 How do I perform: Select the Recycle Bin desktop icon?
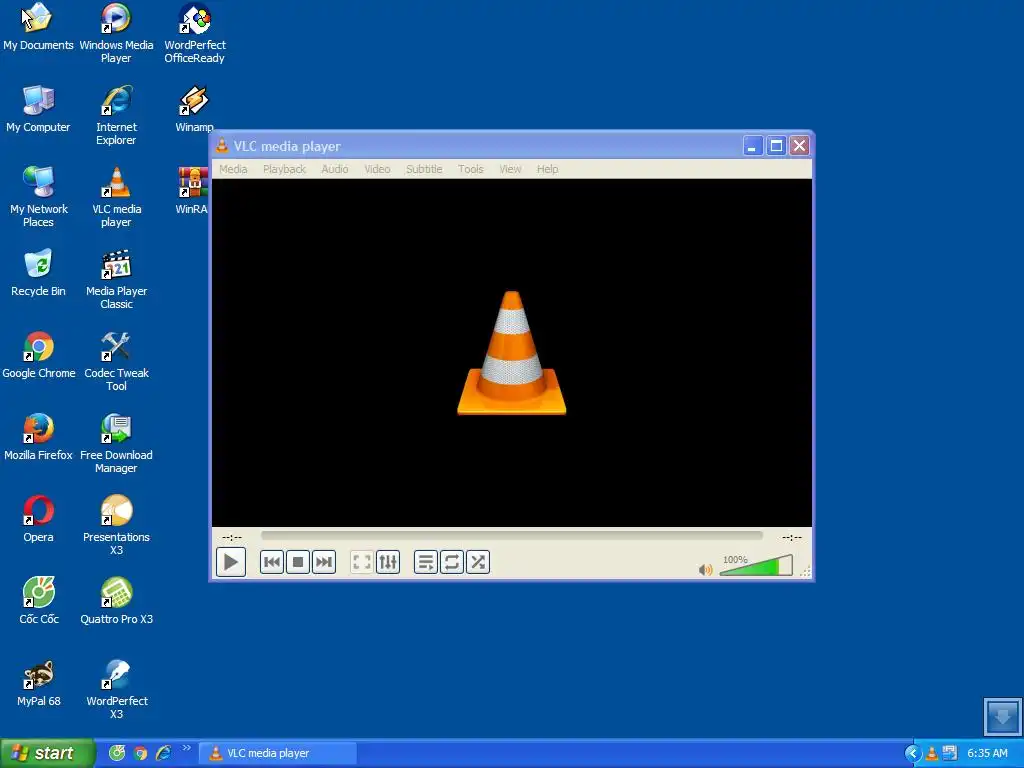tap(38, 274)
